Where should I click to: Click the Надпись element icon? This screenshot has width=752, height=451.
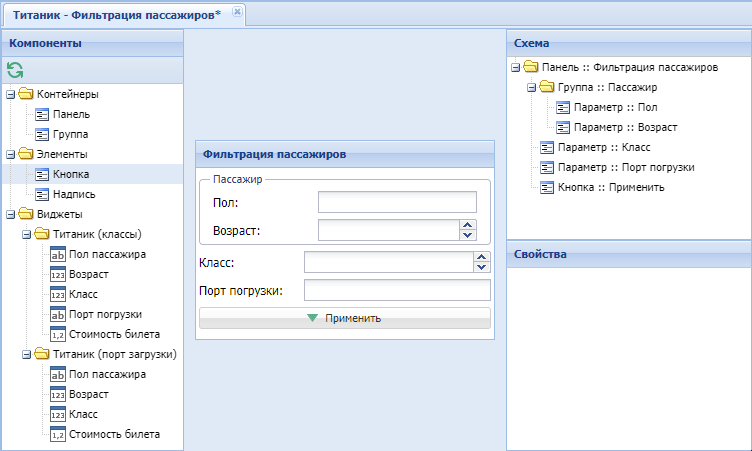42,194
